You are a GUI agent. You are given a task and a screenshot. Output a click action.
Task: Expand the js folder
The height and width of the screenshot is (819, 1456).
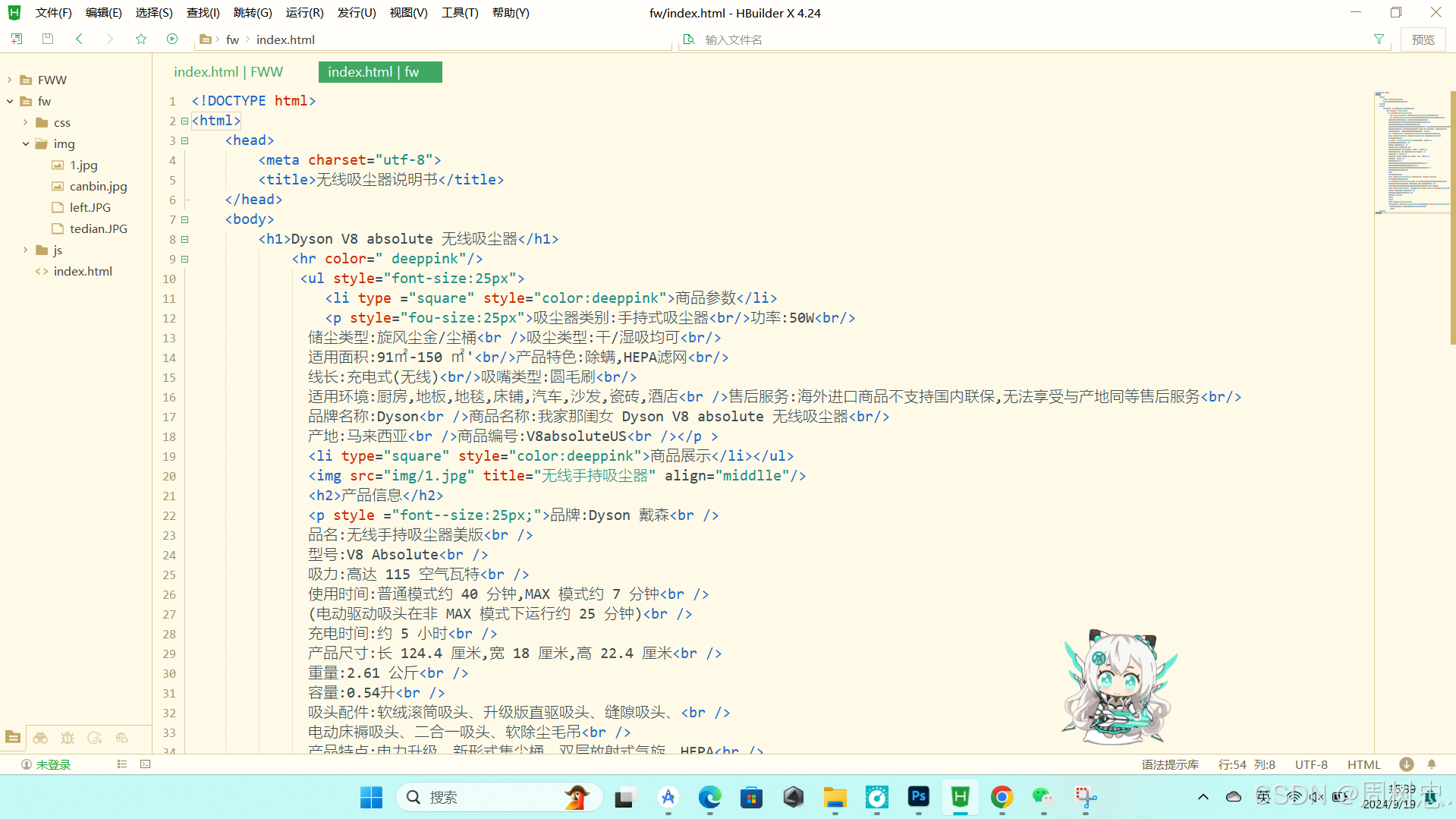[25, 250]
